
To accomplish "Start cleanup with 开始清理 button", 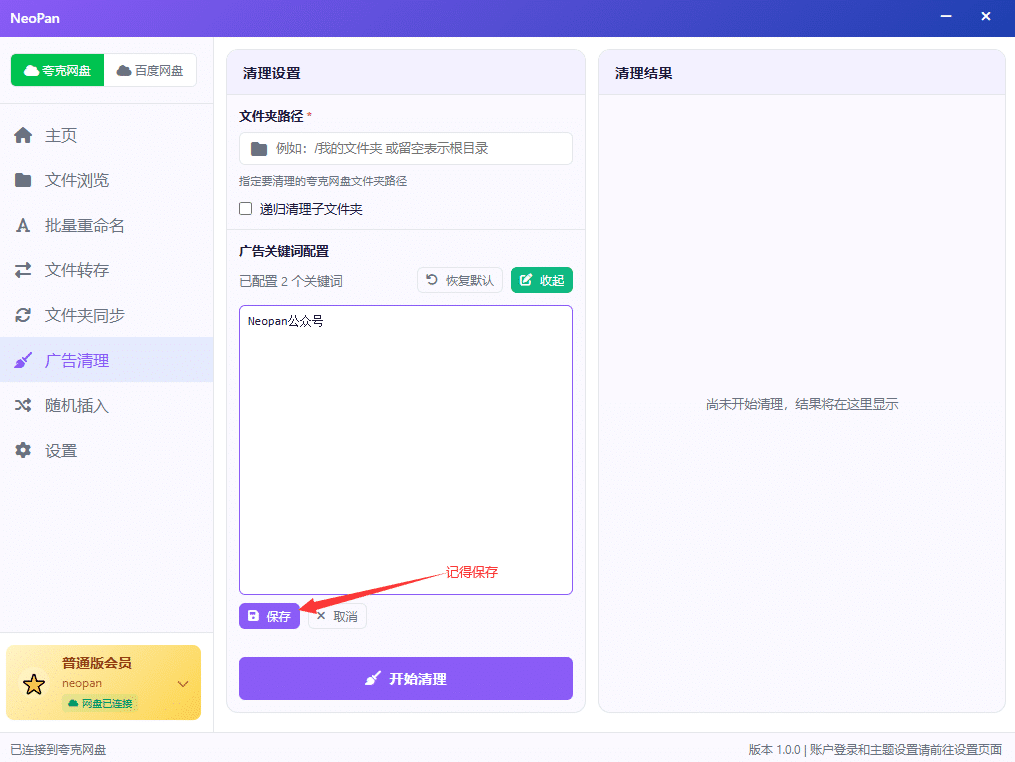I will [406, 678].
